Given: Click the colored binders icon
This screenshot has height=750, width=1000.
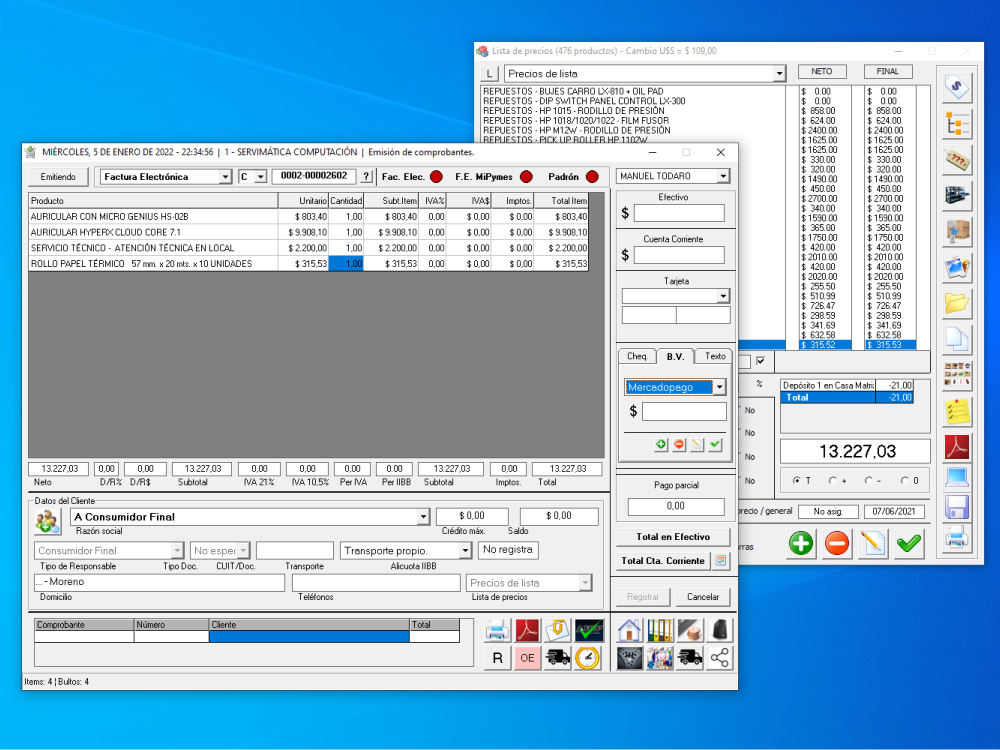Looking at the screenshot, I should [659, 630].
